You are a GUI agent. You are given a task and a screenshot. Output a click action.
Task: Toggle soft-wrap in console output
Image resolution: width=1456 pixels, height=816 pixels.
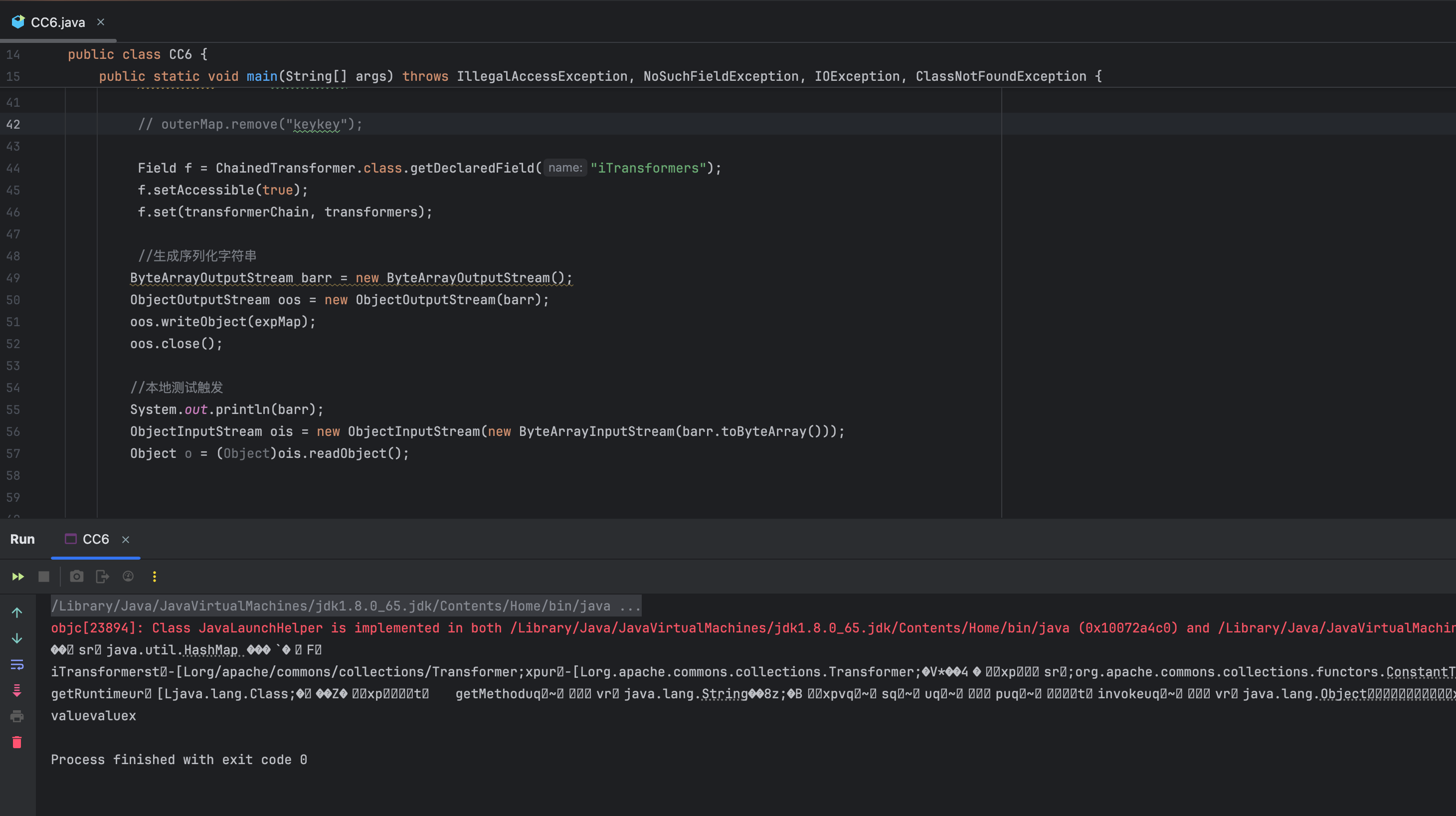pyautogui.click(x=17, y=664)
